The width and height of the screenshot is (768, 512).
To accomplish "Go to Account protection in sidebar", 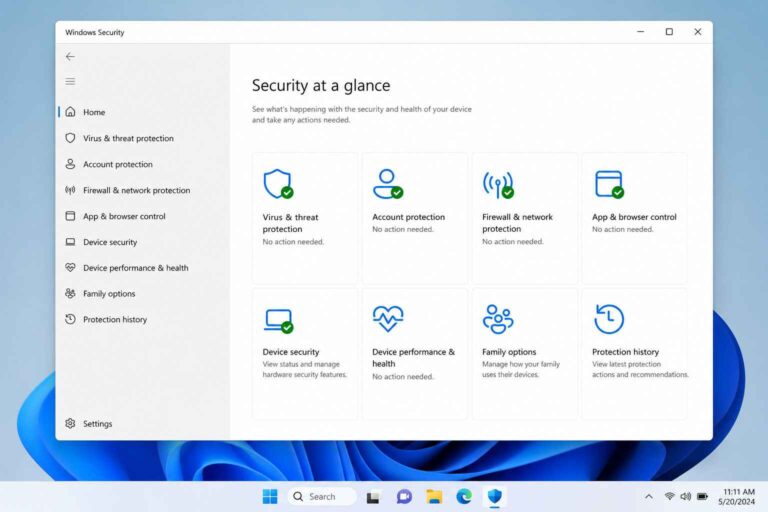I will pos(118,164).
